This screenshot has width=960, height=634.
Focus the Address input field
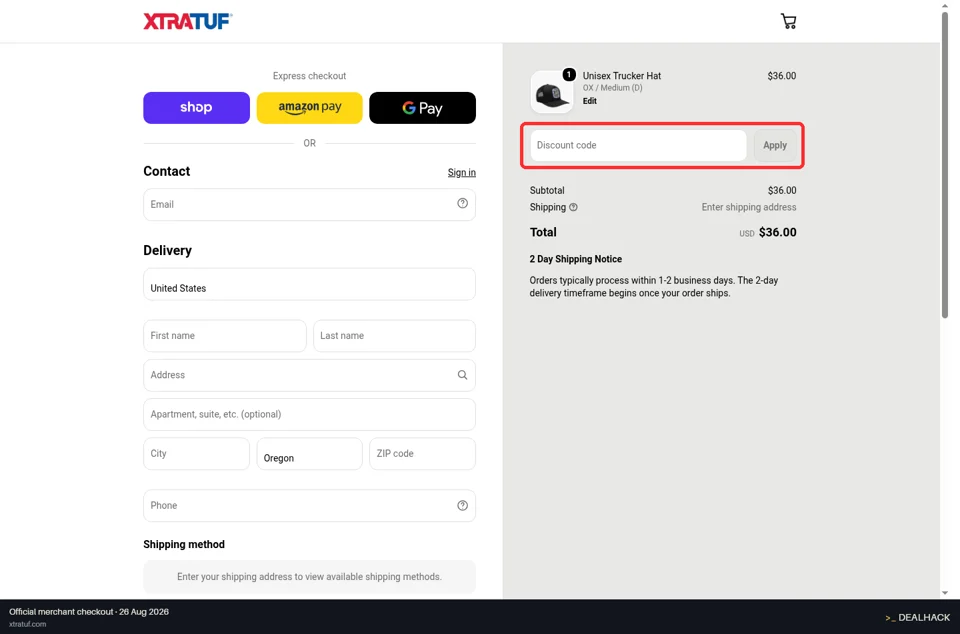coord(309,375)
